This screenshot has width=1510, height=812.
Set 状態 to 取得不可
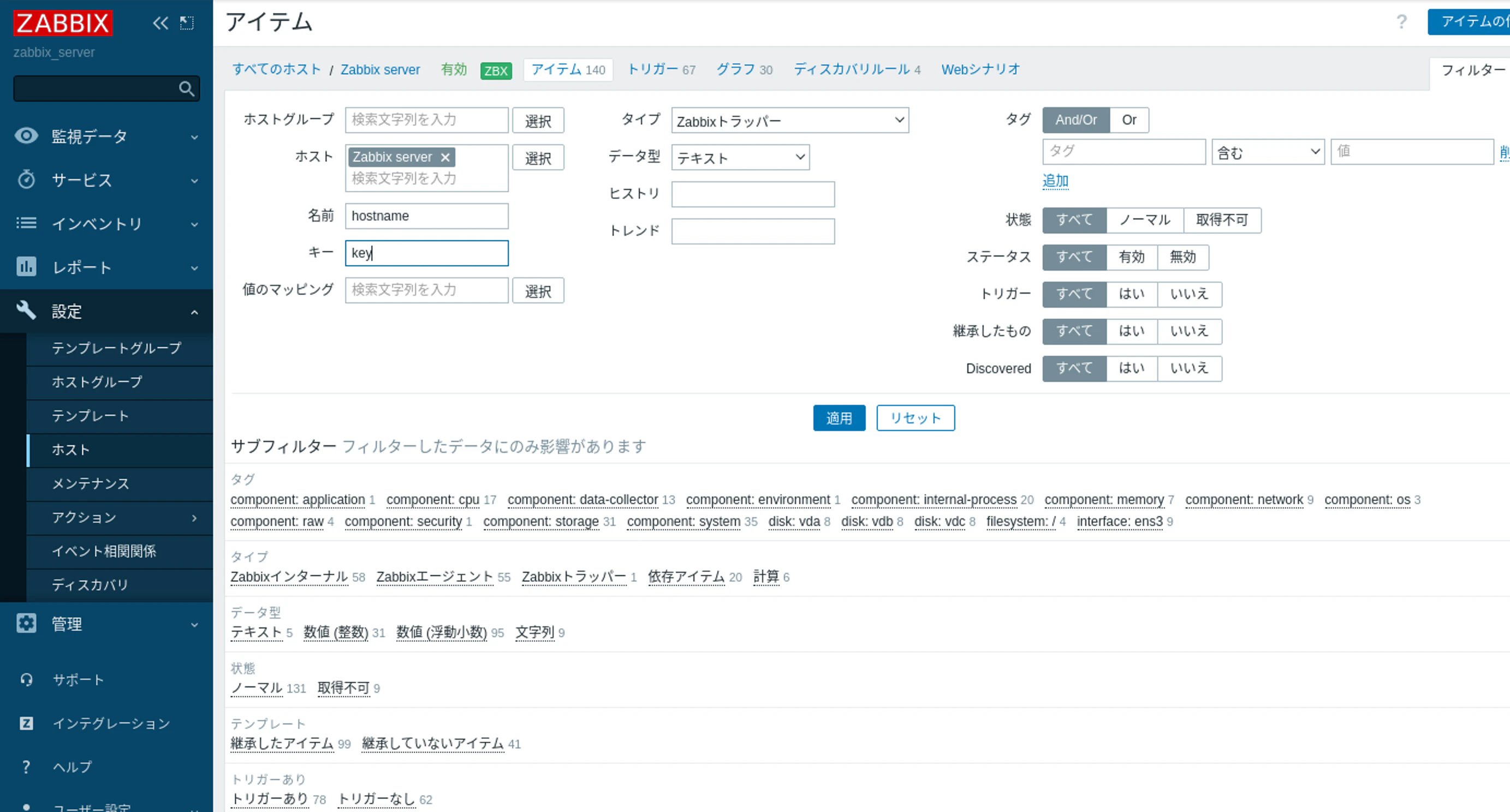click(x=1222, y=220)
